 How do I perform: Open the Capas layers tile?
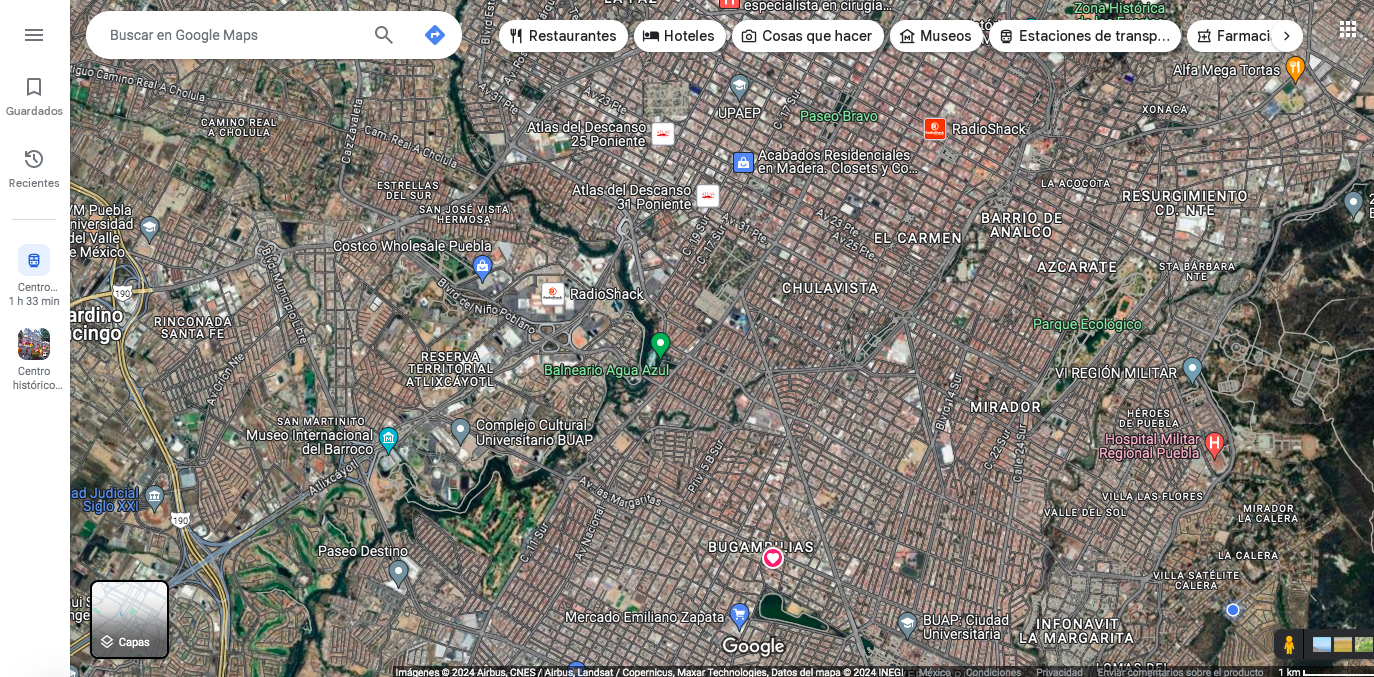(x=130, y=620)
